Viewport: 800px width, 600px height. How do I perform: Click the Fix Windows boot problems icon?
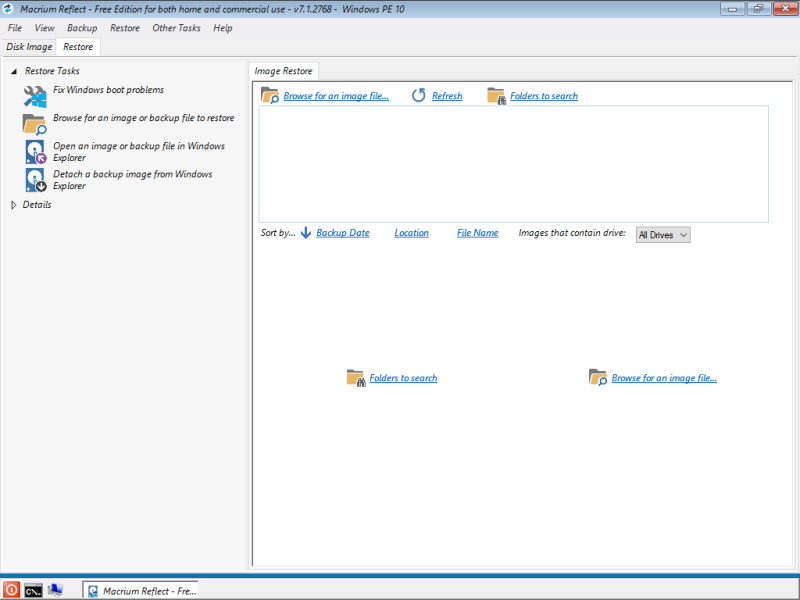click(35, 96)
